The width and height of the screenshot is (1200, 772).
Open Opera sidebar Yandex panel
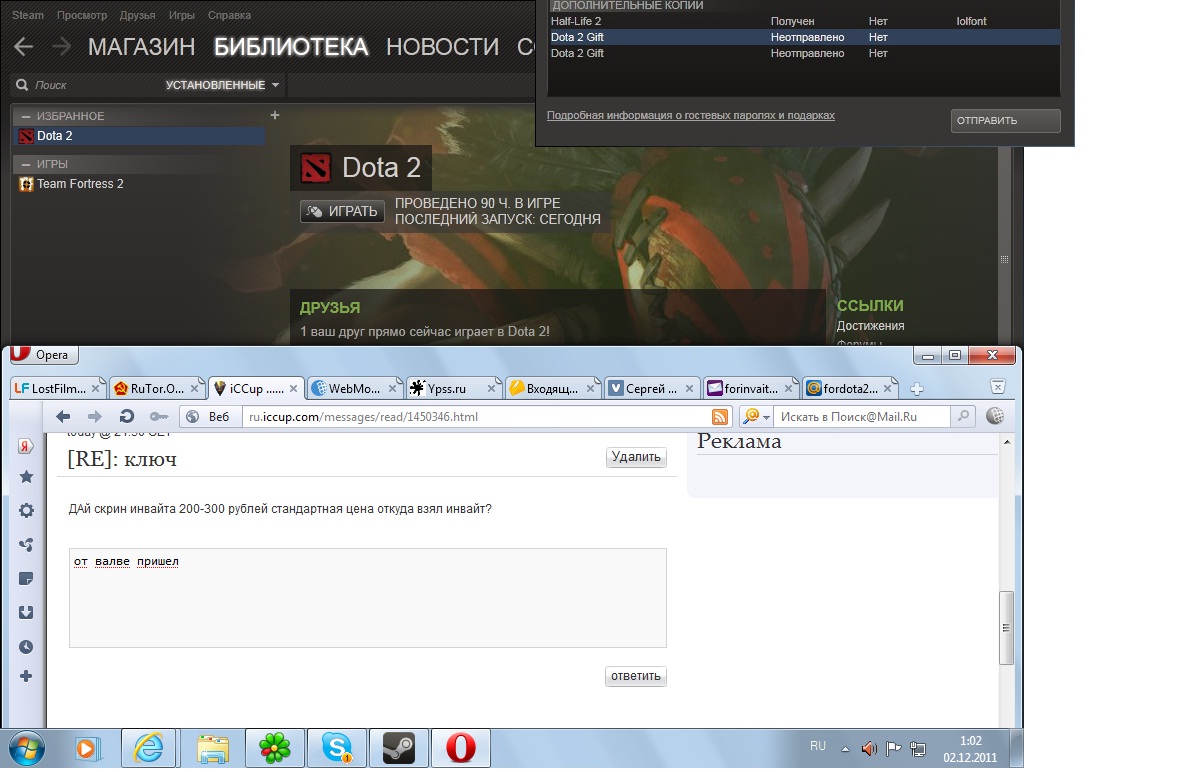point(26,446)
